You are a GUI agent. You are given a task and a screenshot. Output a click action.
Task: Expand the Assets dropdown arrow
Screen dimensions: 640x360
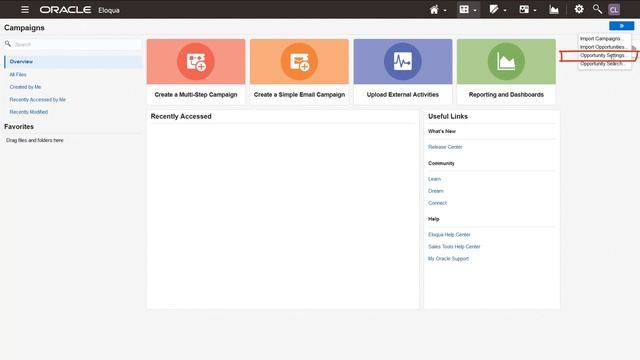point(505,11)
